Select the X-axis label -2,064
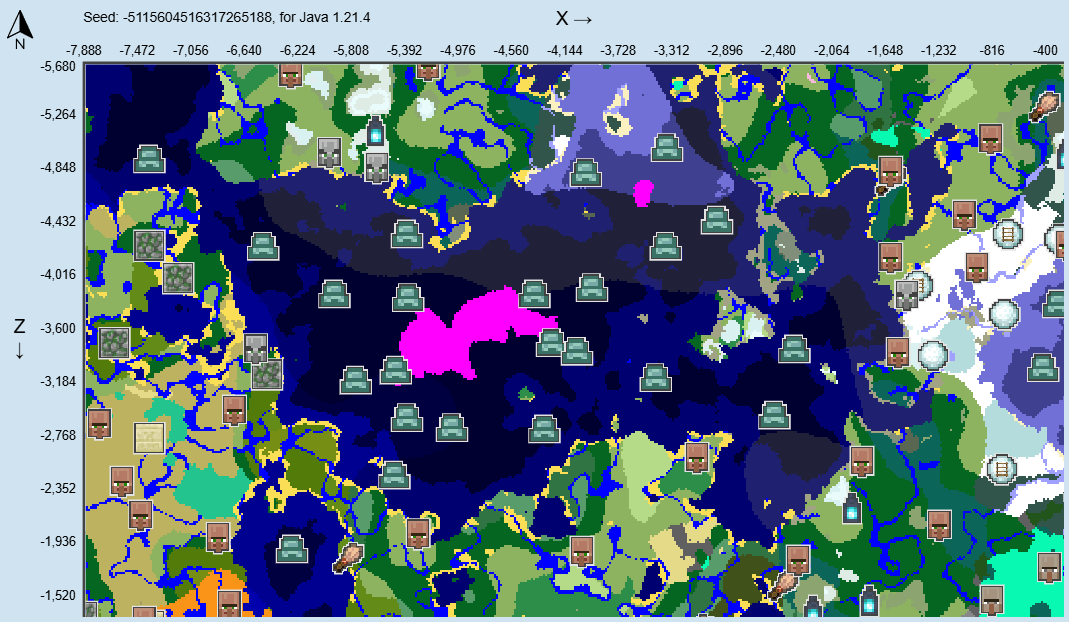Viewport: 1069px width, 622px height. pos(832,50)
